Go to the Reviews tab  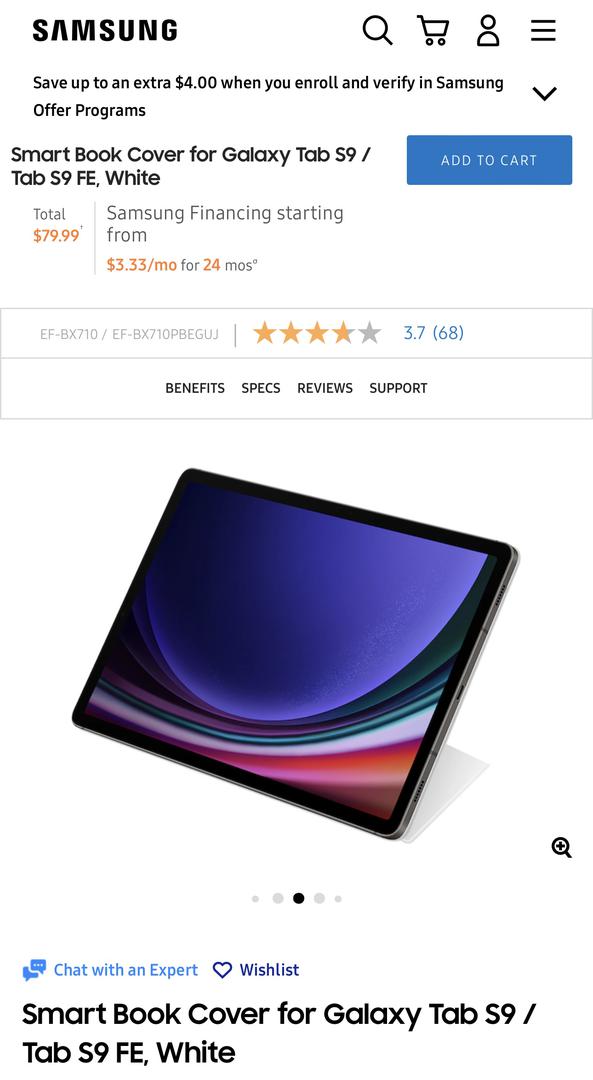[325, 388]
